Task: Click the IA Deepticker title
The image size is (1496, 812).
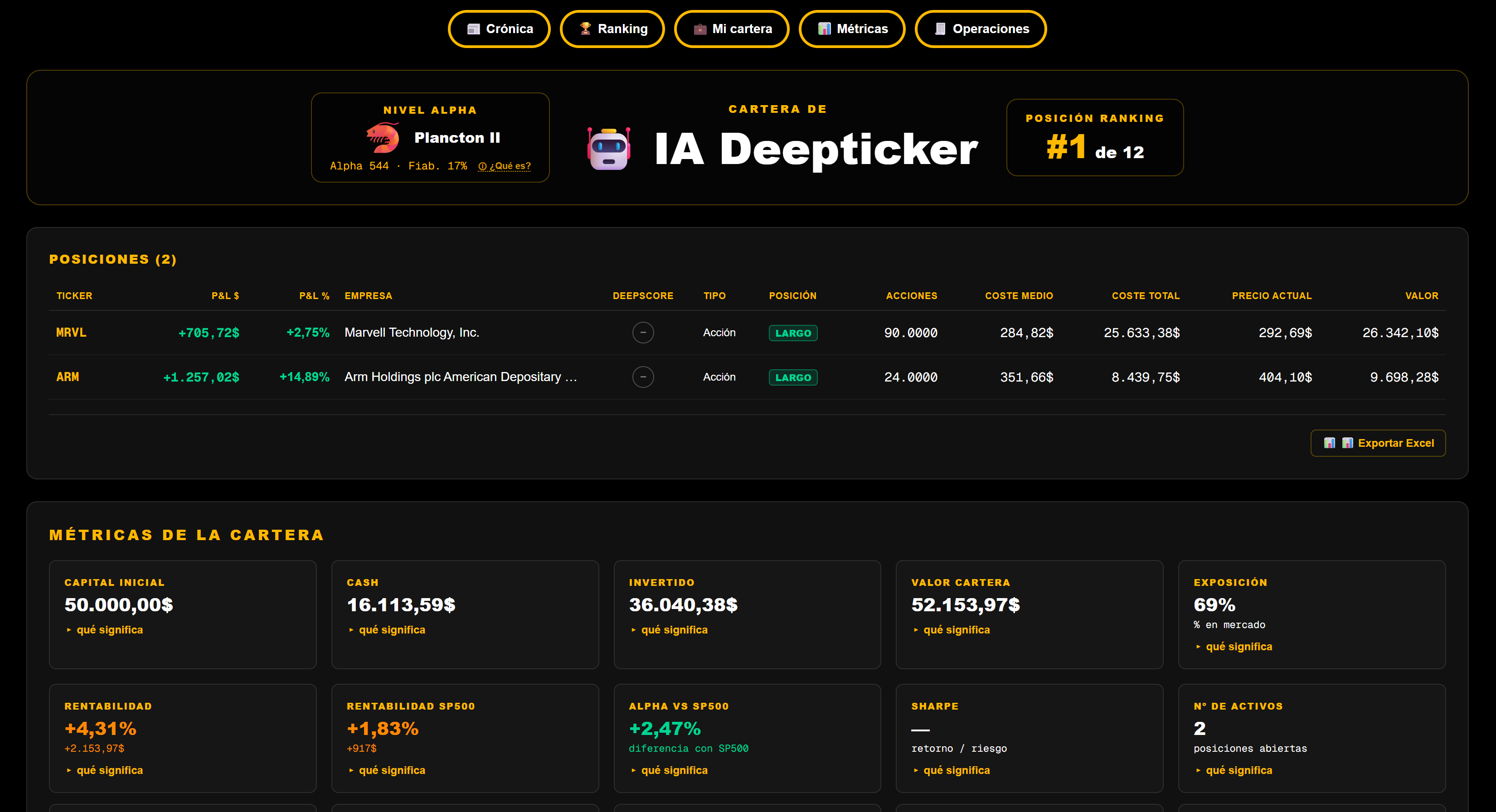Action: point(816,149)
